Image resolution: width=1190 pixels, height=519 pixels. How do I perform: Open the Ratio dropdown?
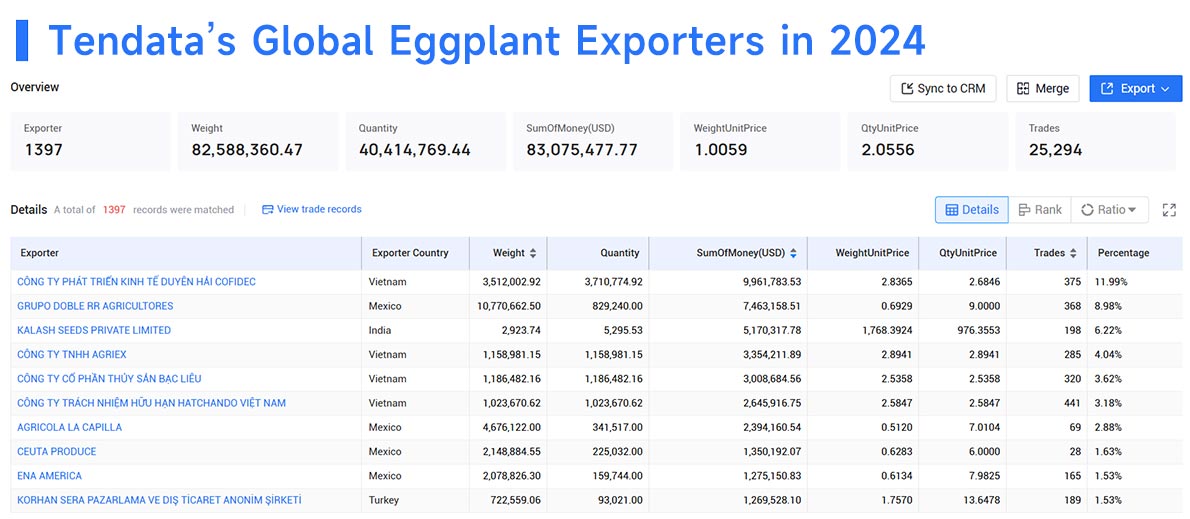[x=1109, y=210]
